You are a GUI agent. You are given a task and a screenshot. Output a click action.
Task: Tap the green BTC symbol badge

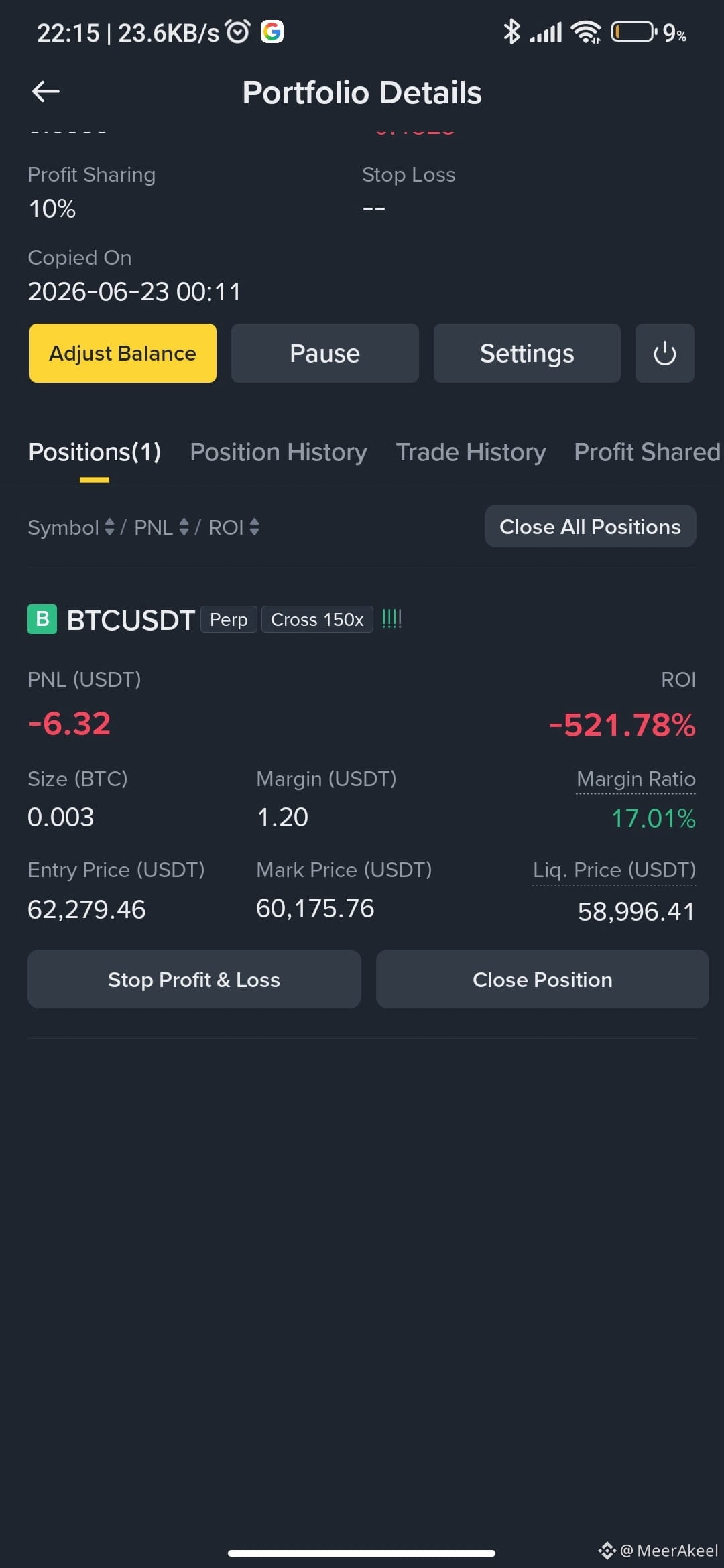(42, 618)
